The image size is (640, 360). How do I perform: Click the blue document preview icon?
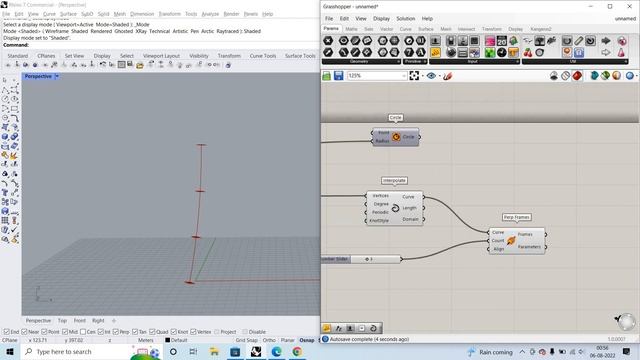point(594,76)
